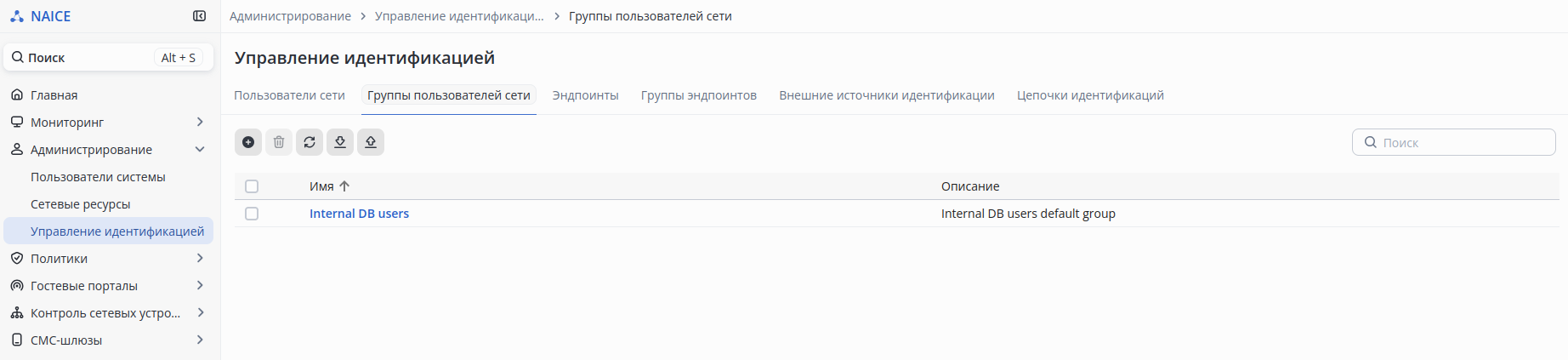Click the trash delete icon in toolbar
This screenshot has height=360, width=1568.
point(279,142)
